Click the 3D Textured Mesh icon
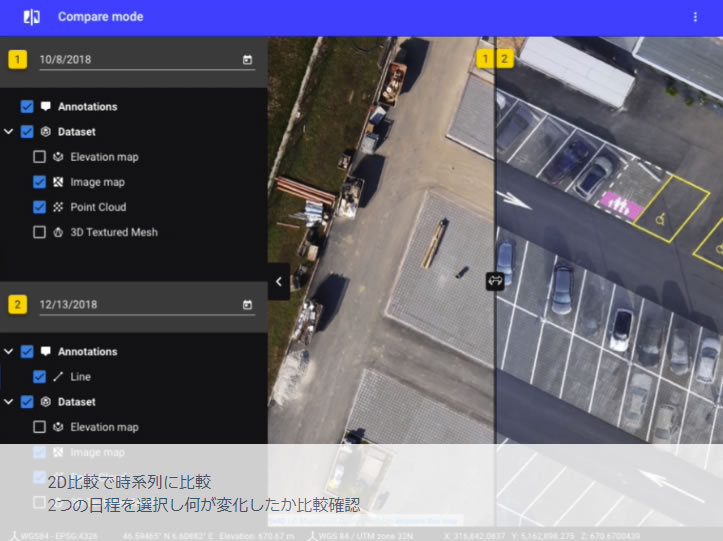This screenshot has height=541, width=723. [58, 232]
